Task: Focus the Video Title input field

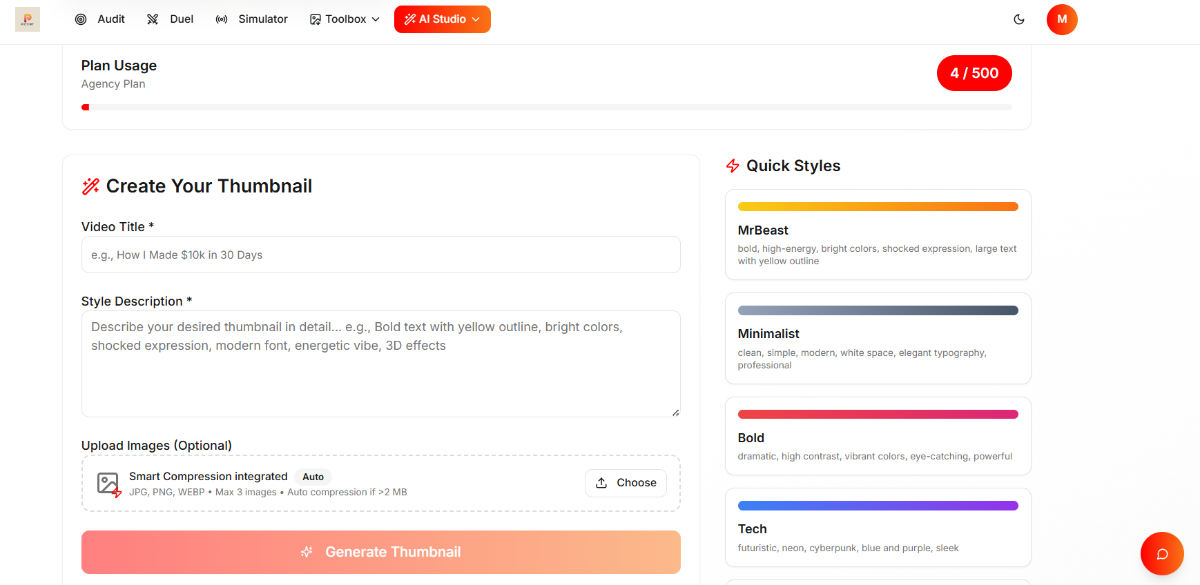Action: point(380,255)
